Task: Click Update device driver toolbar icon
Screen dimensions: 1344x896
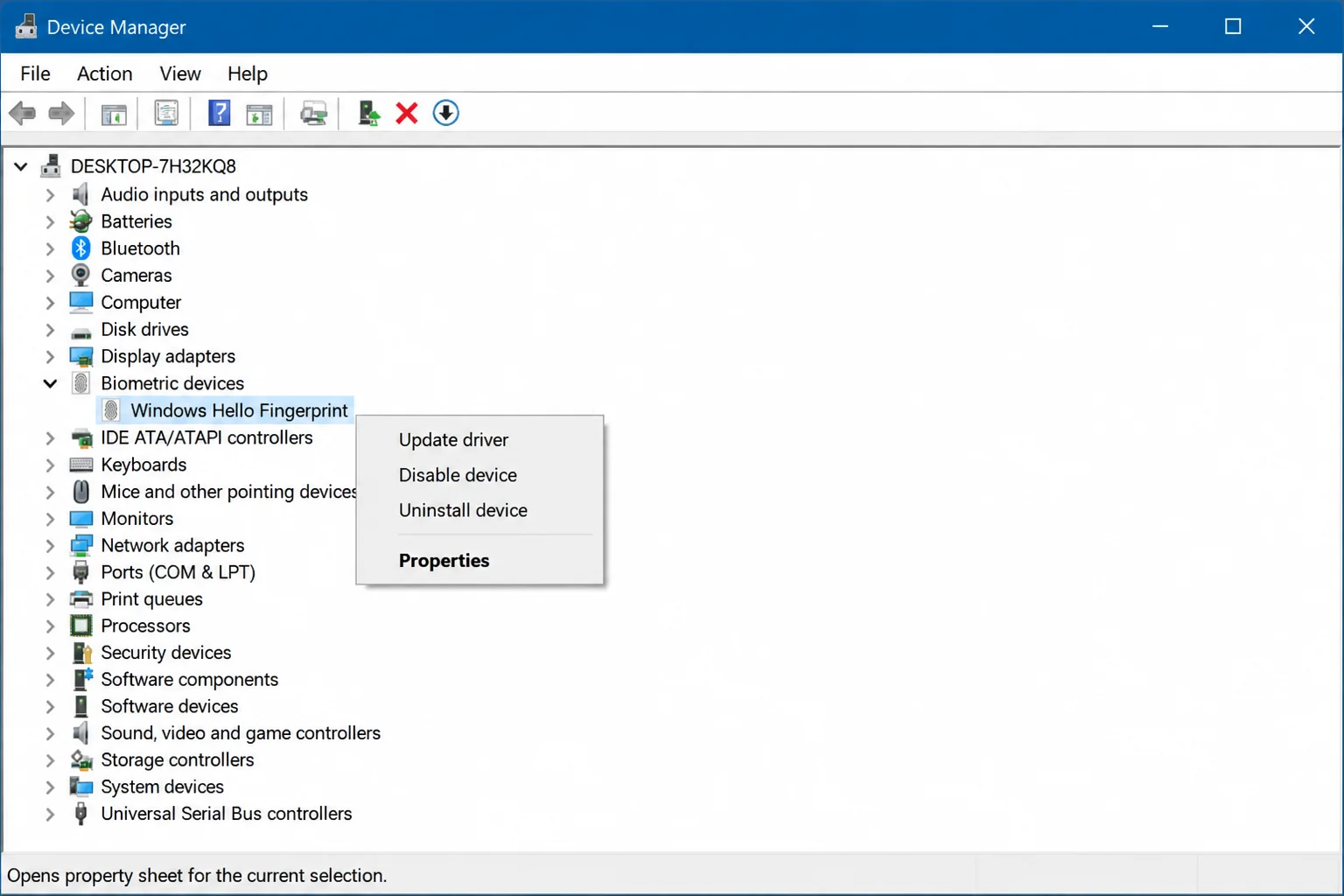Action: [368, 113]
